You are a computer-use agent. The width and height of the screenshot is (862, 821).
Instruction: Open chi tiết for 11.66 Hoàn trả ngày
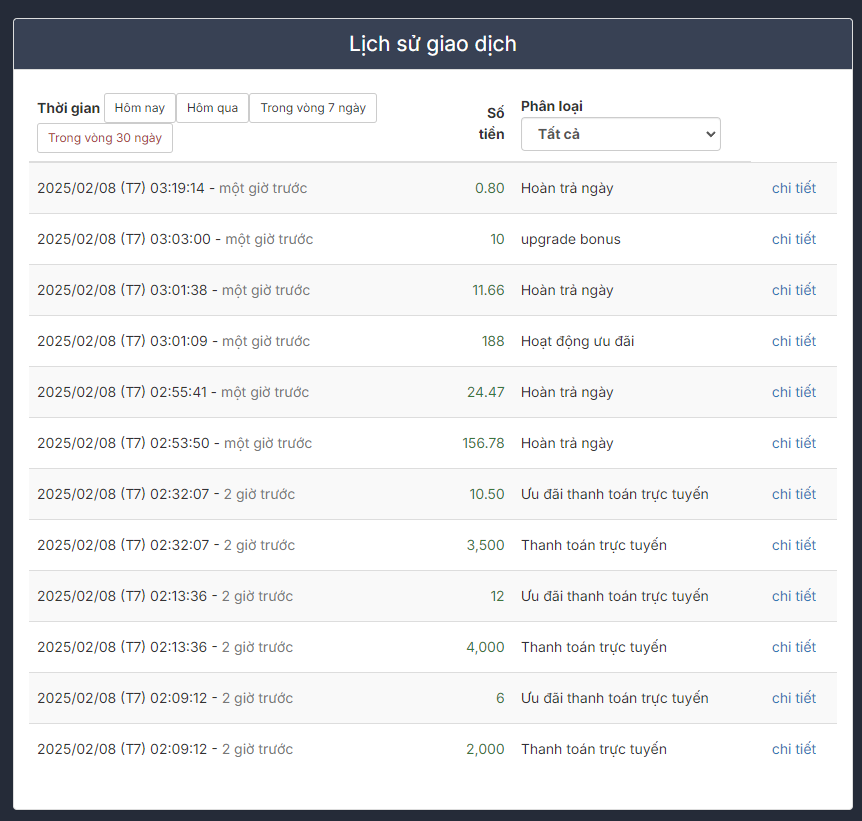(793, 290)
